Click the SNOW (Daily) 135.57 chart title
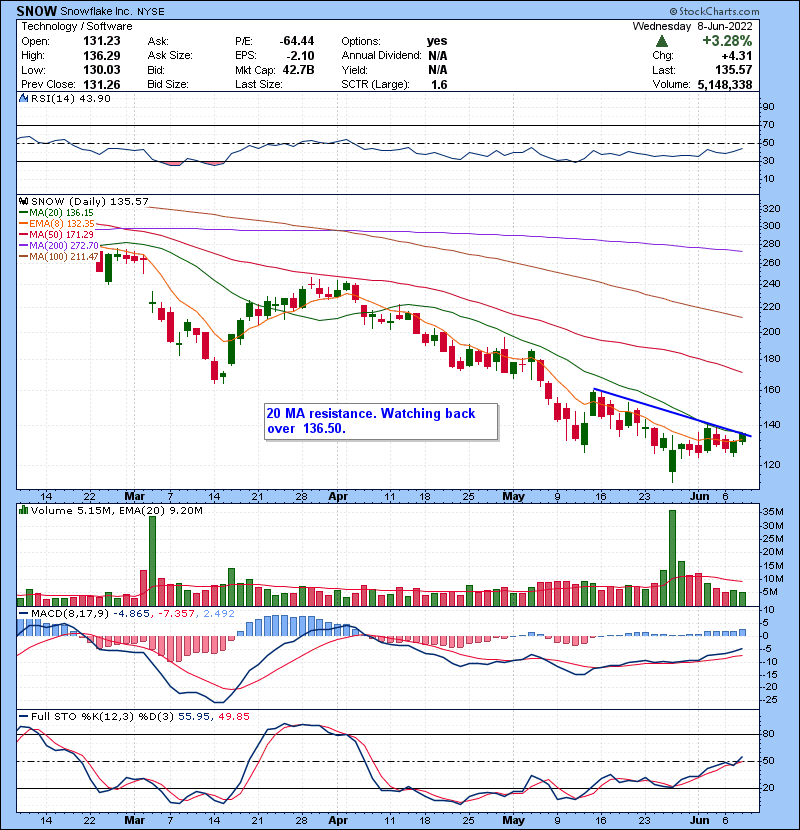 point(90,202)
